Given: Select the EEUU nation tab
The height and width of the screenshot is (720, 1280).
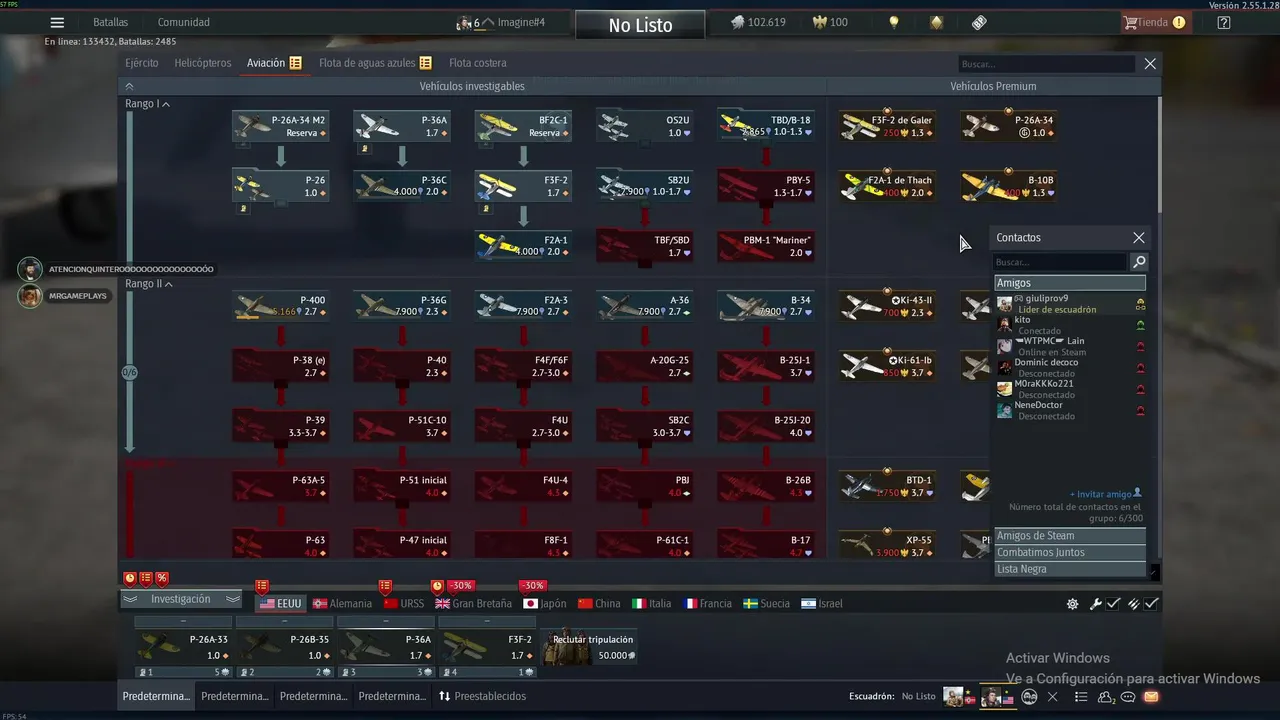Looking at the screenshot, I should click(280, 604).
